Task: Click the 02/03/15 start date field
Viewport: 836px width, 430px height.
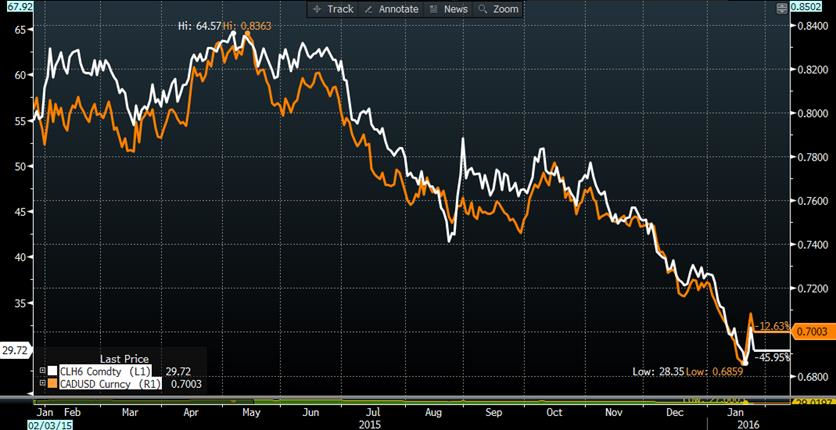Action: 22,424
